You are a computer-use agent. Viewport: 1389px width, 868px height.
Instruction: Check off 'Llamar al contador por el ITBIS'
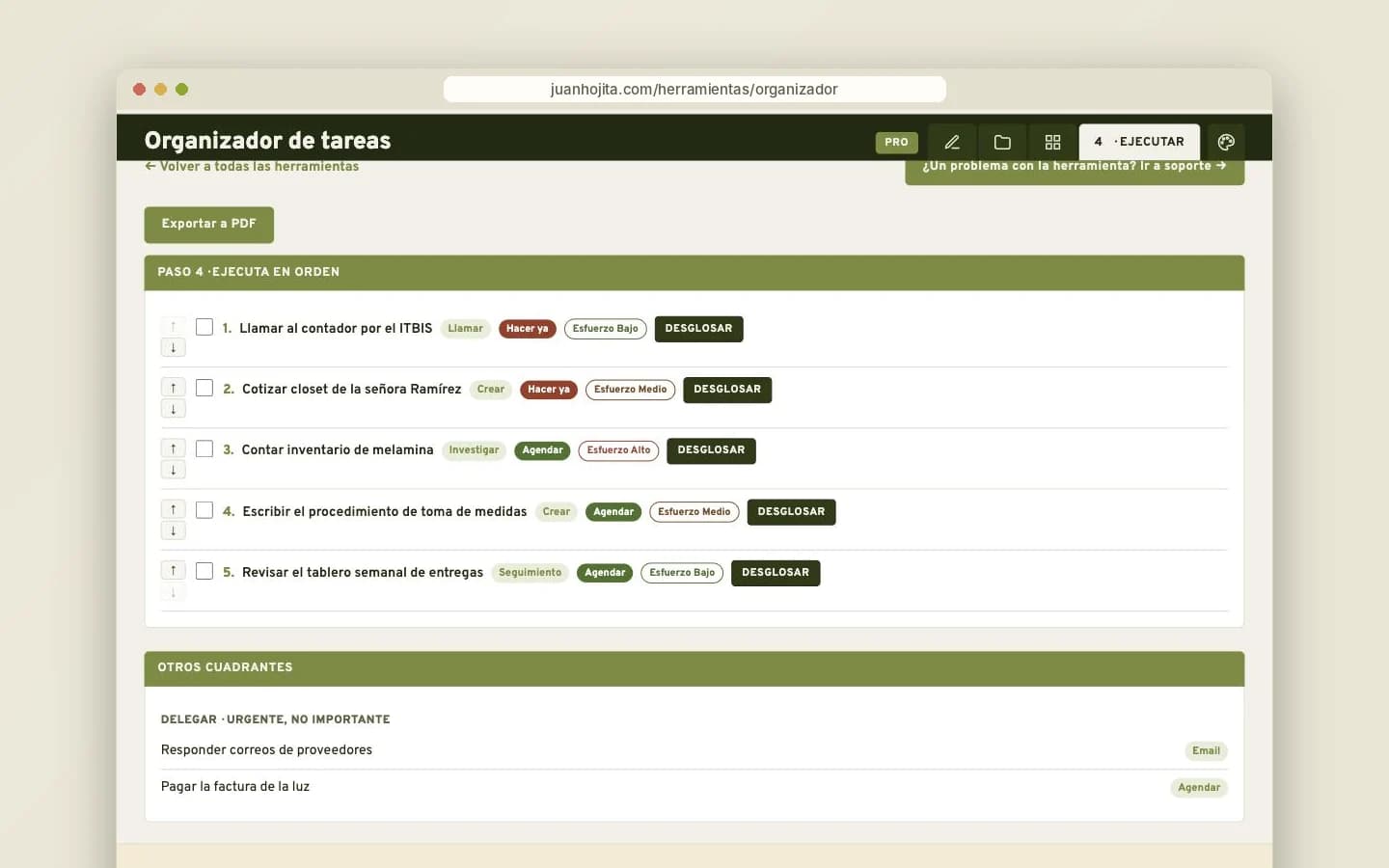204,327
